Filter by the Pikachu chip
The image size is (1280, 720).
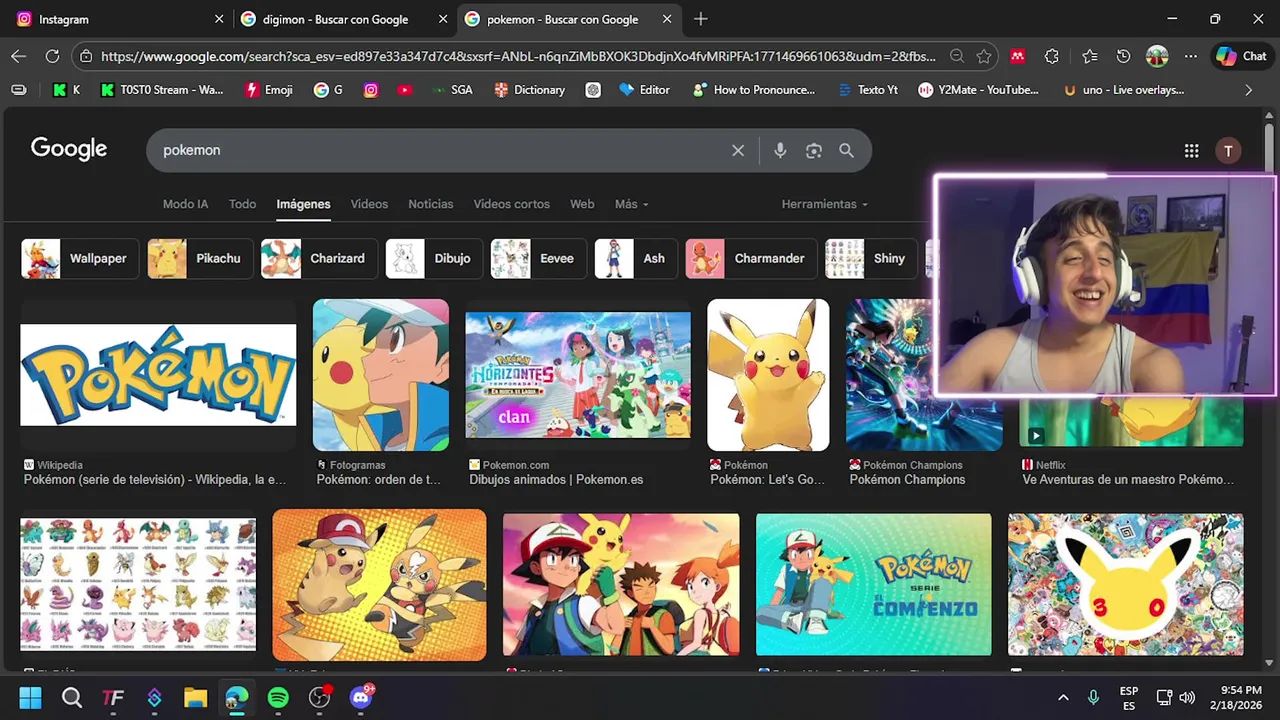tap(200, 258)
